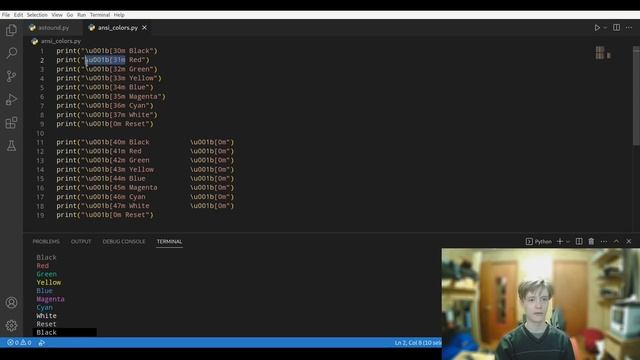Open the Selection menu
This screenshot has height=360, width=640.
(37, 15)
